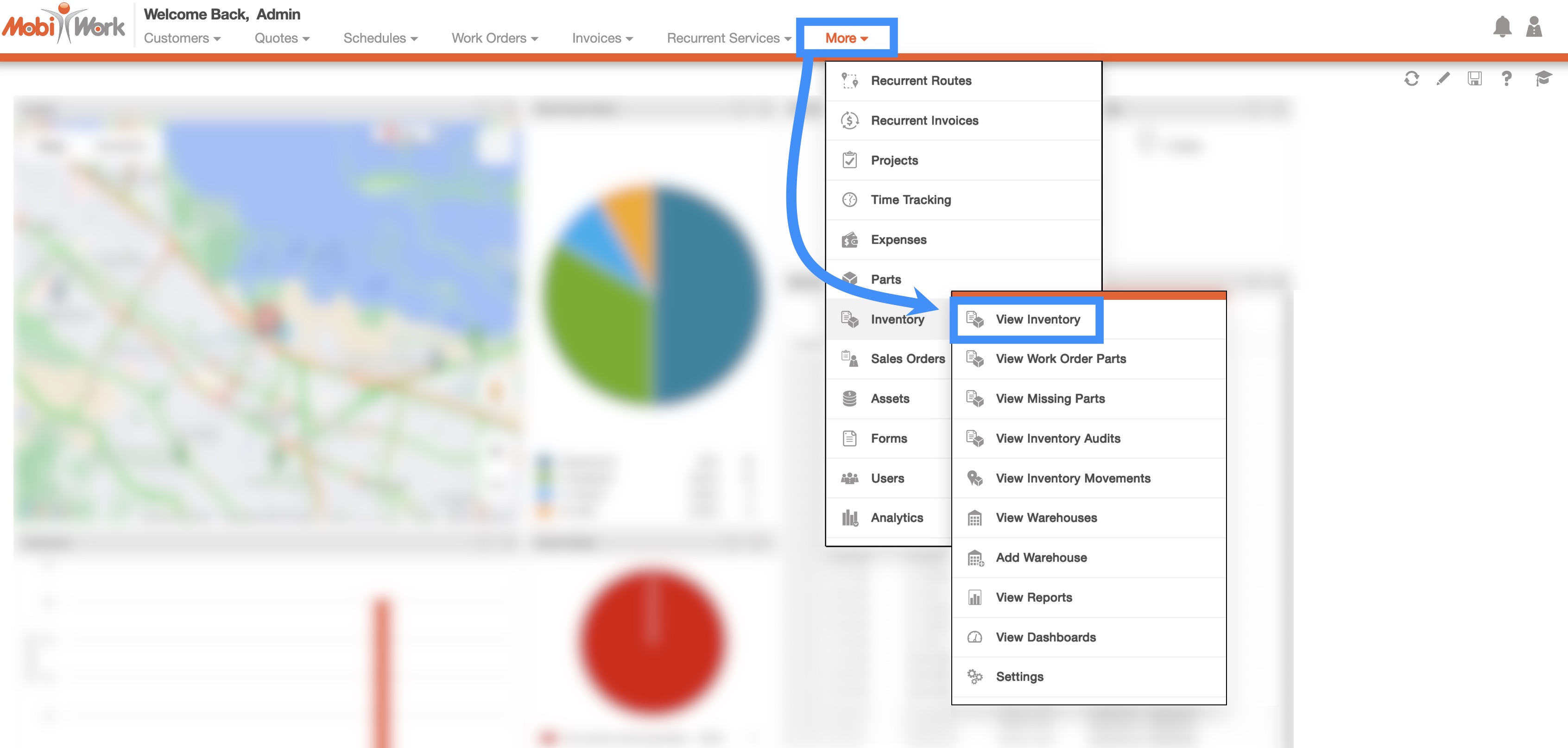Click the graduation cap tutorial icon
This screenshot has height=748, width=1568.
click(1543, 78)
